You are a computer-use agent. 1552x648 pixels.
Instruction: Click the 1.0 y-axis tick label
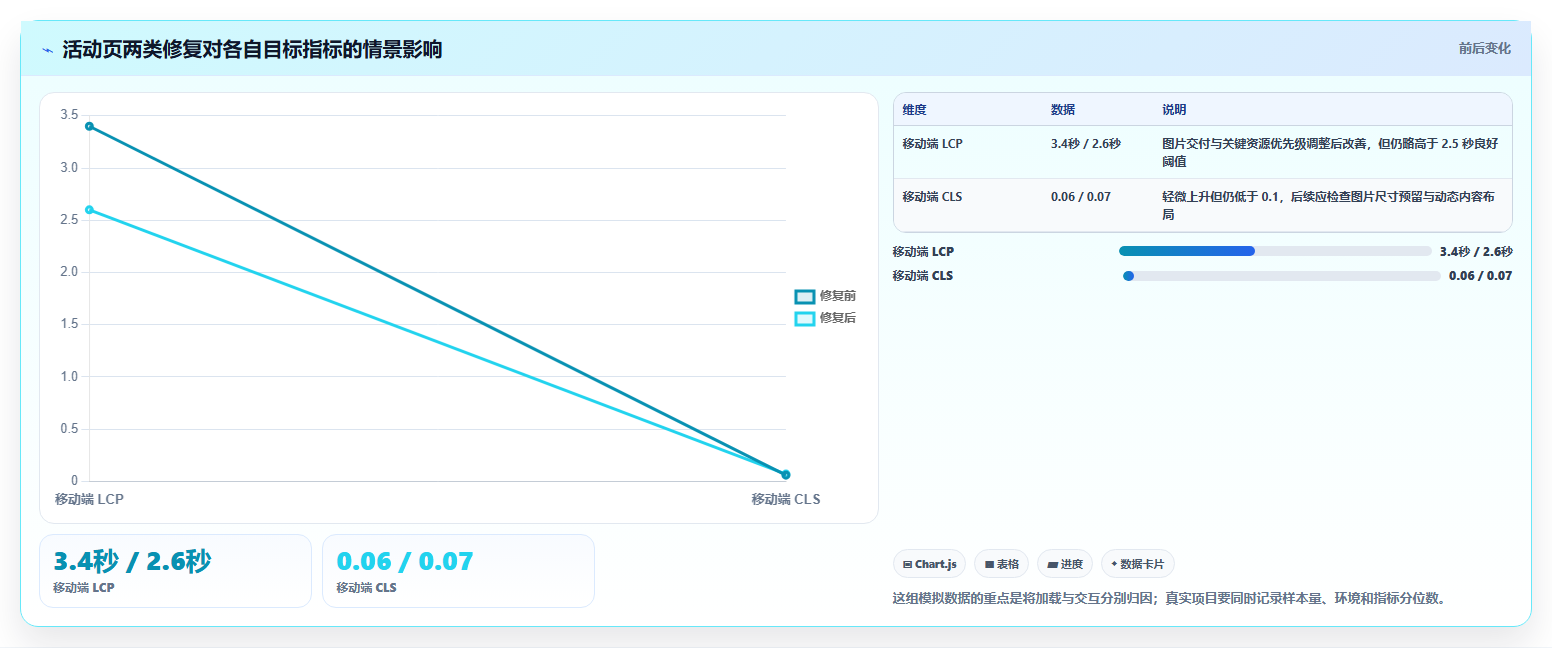point(69,377)
